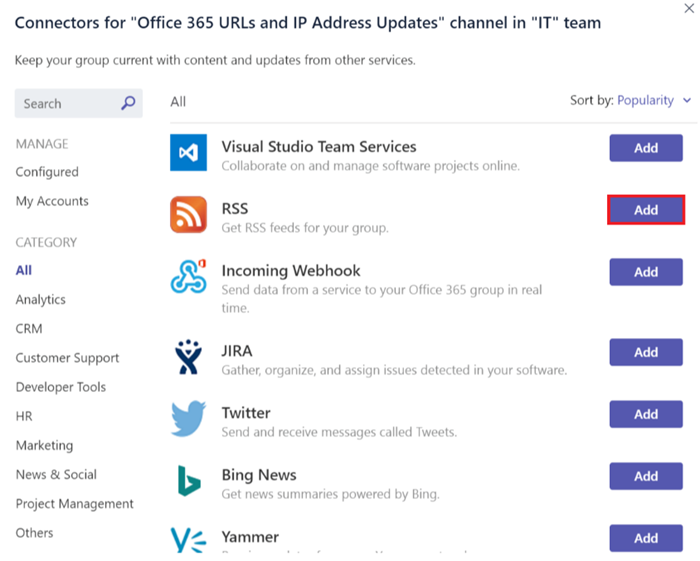Select the CRM category
This screenshot has width=700, height=561.
pos(29,329)
